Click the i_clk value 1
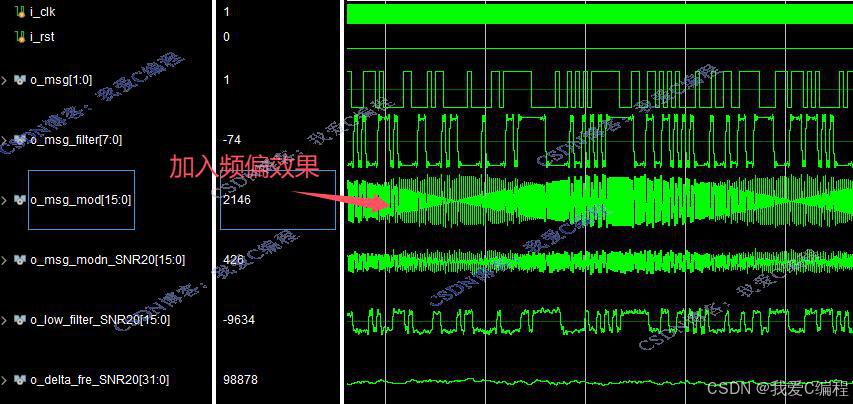The width and height of the screenshot is (853, 404). [226, 11]
